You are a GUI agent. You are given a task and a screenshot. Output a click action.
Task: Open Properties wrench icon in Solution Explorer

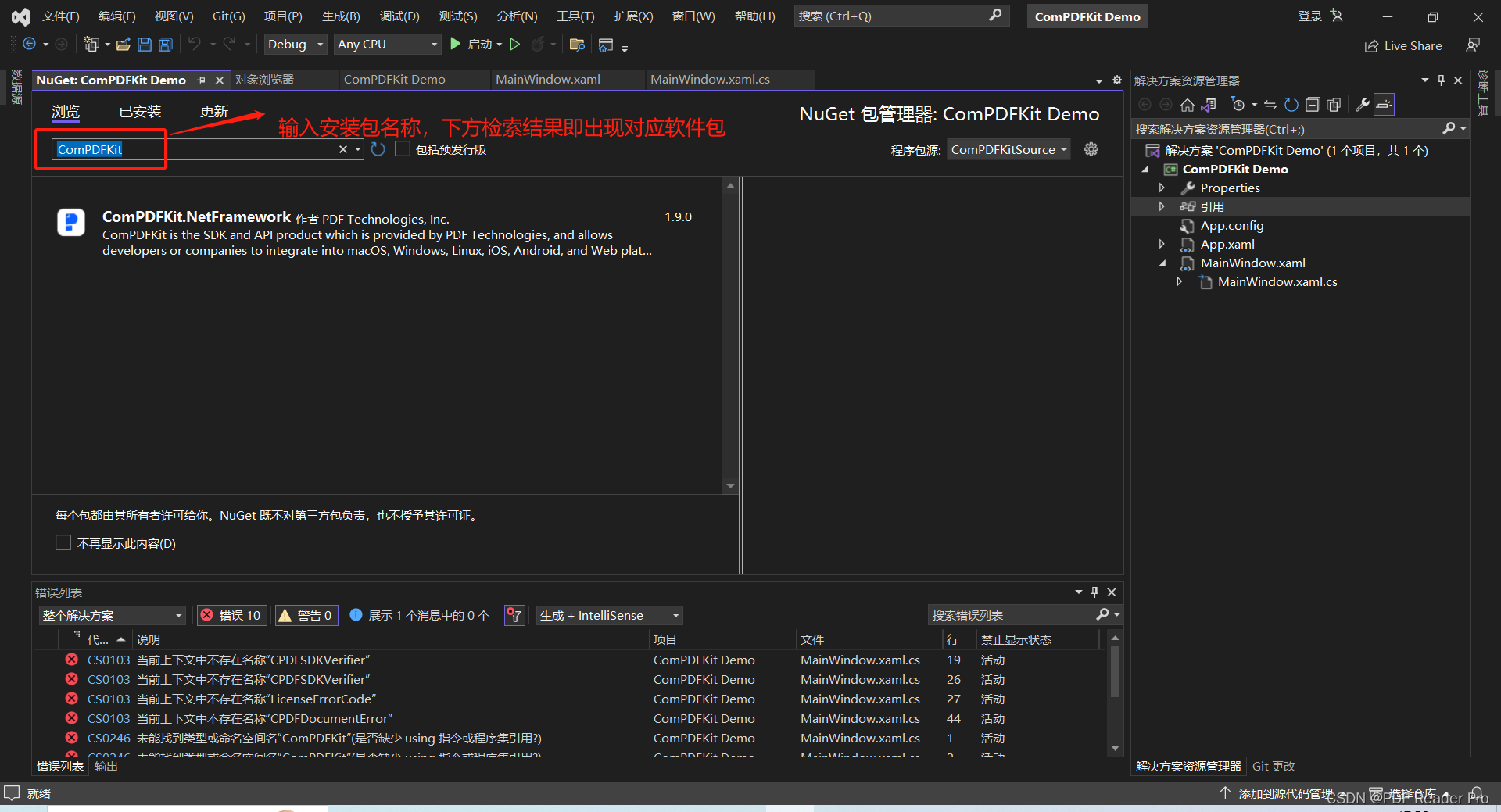[x=1362, y=105]
